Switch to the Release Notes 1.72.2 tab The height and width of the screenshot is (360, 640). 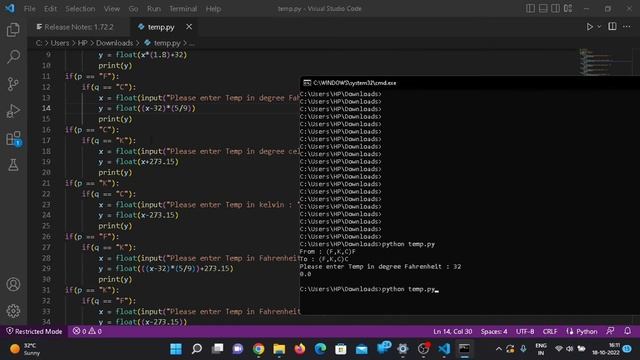tap(79, 27)
